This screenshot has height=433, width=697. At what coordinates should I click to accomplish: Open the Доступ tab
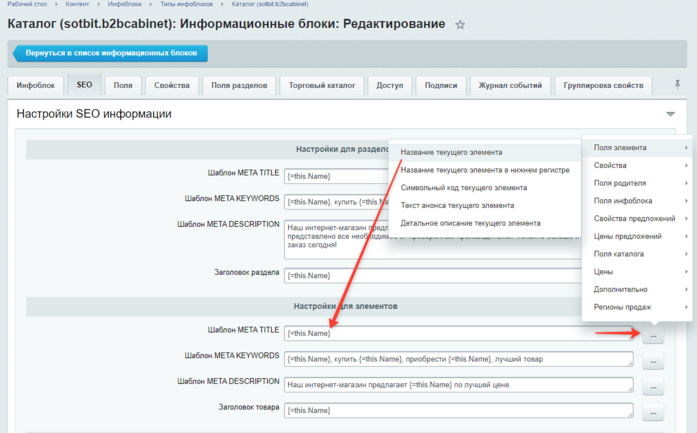[x=390, y=85]
